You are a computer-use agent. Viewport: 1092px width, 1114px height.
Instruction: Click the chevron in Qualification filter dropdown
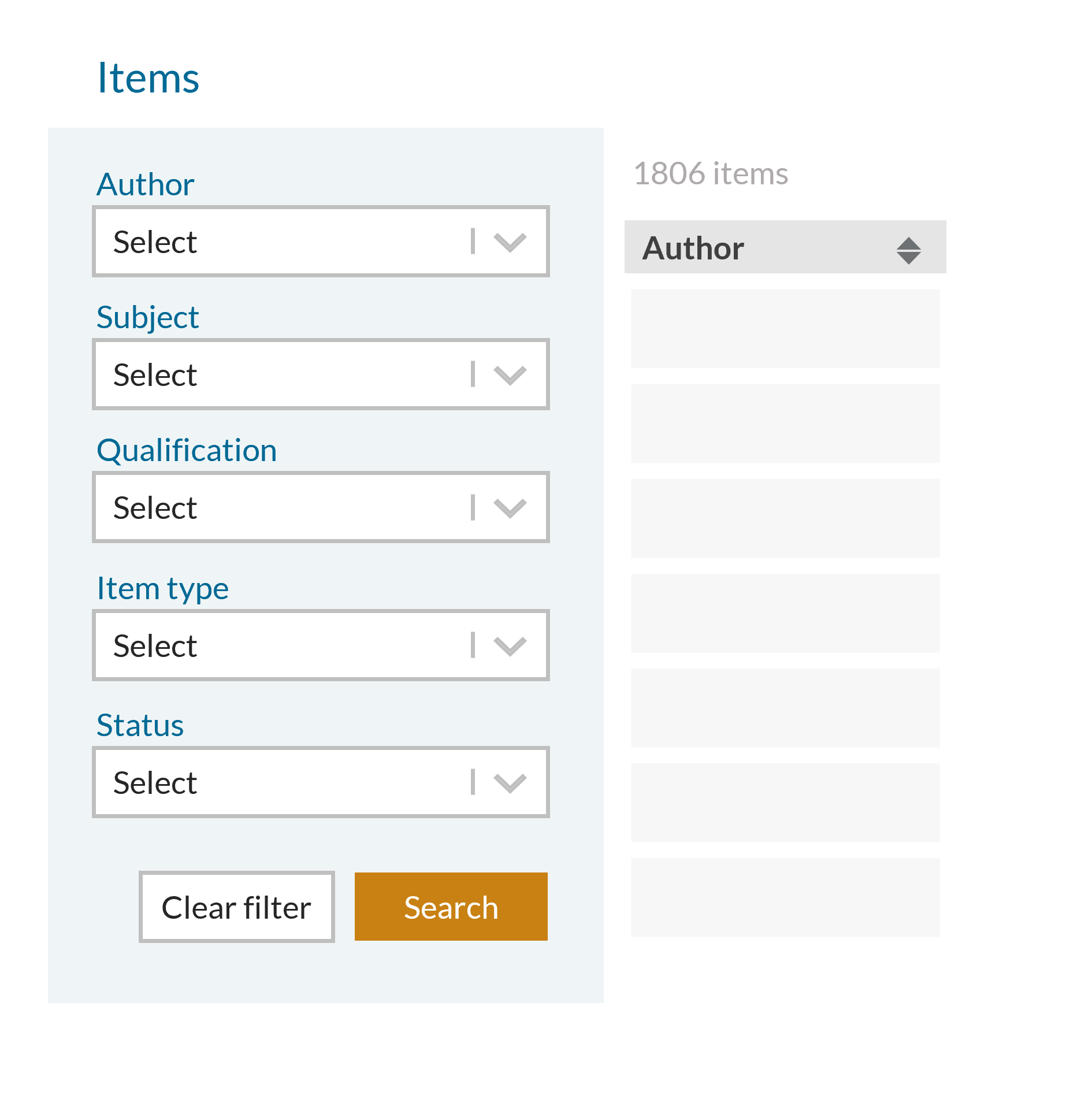(510, 507)
